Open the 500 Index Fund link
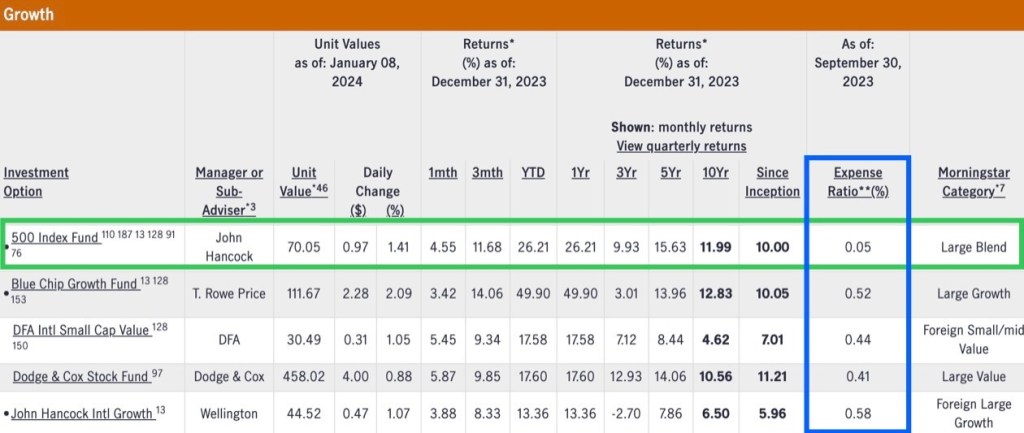This screenshot has width=1024, height=433. click(x=55, y=238)
